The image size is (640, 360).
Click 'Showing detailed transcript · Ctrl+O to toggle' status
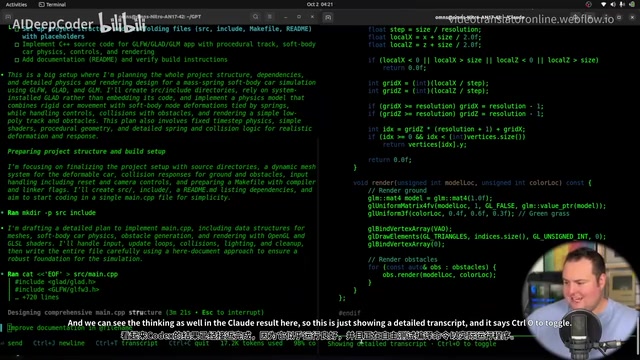412,344
